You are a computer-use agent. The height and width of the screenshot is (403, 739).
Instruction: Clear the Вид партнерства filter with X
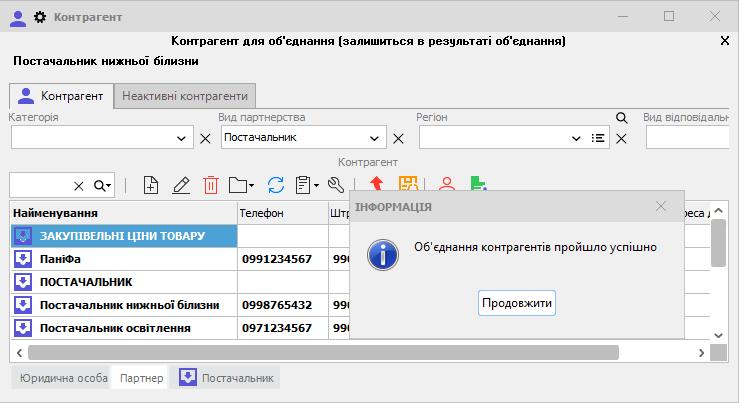tap(398, 138)
